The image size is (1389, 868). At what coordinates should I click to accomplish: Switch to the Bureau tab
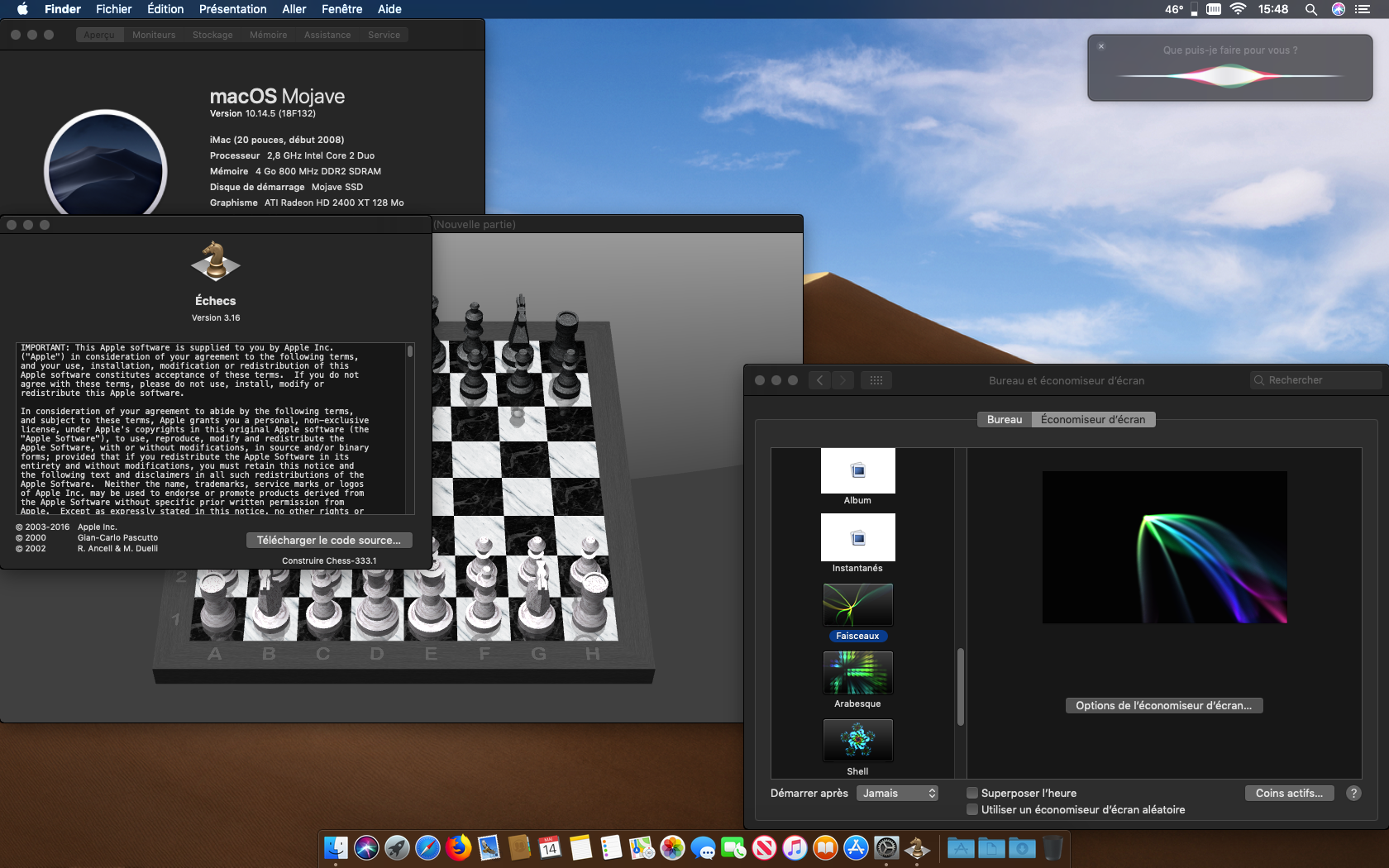(x=1005, y=419)
